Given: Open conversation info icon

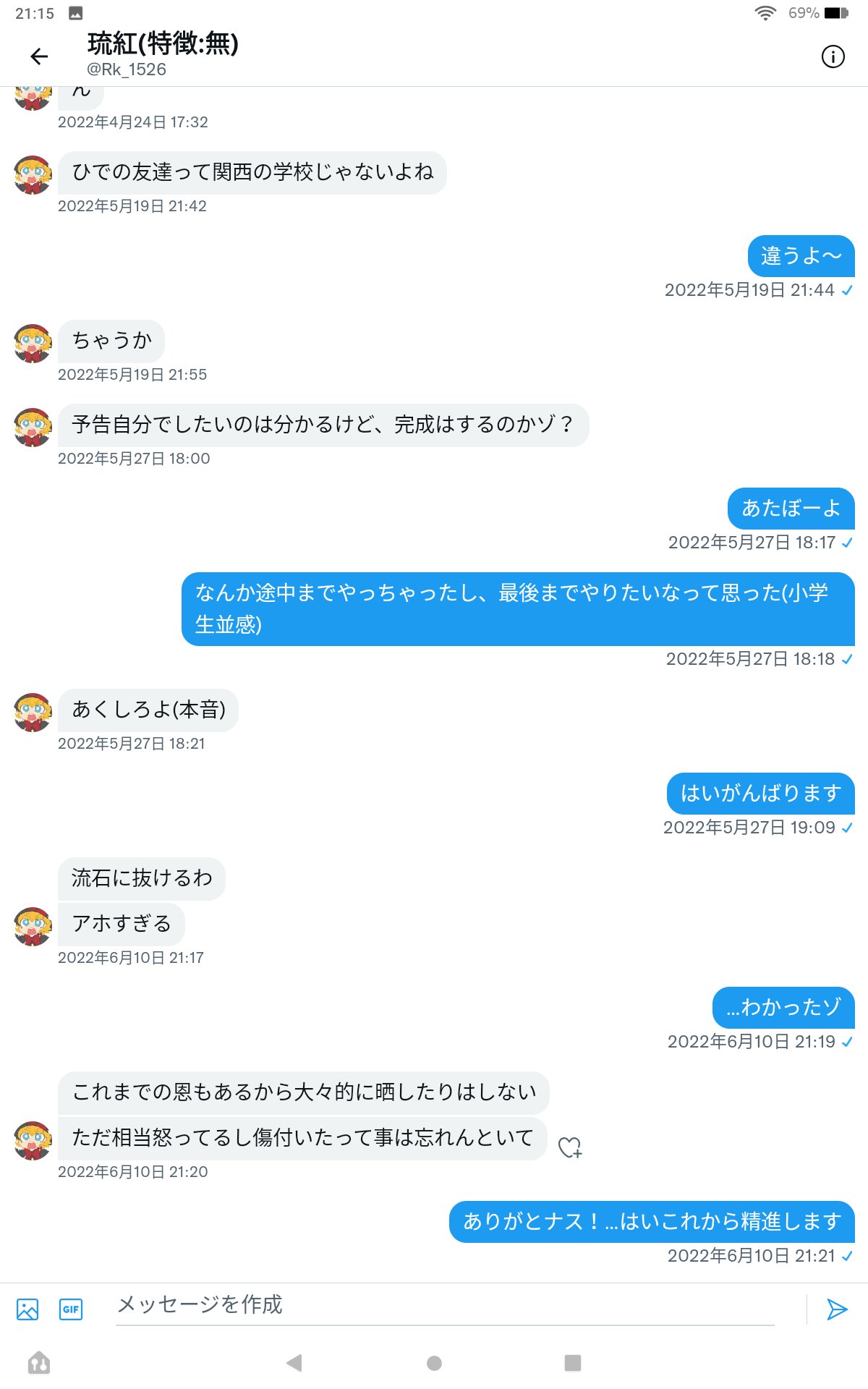Looking at the screenshot, I should point(833,56).
